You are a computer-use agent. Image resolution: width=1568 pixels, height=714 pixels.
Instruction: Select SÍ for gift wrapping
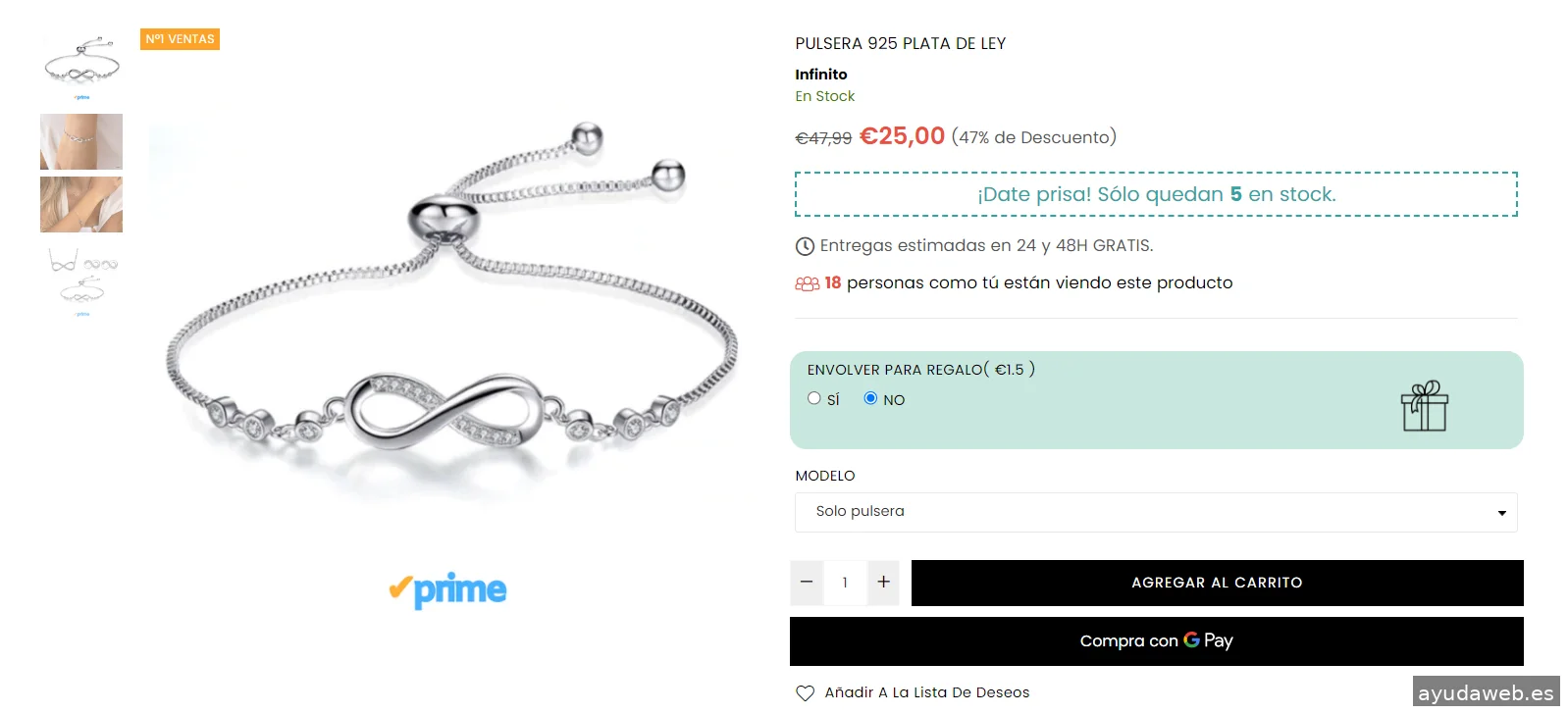point(814,398)
